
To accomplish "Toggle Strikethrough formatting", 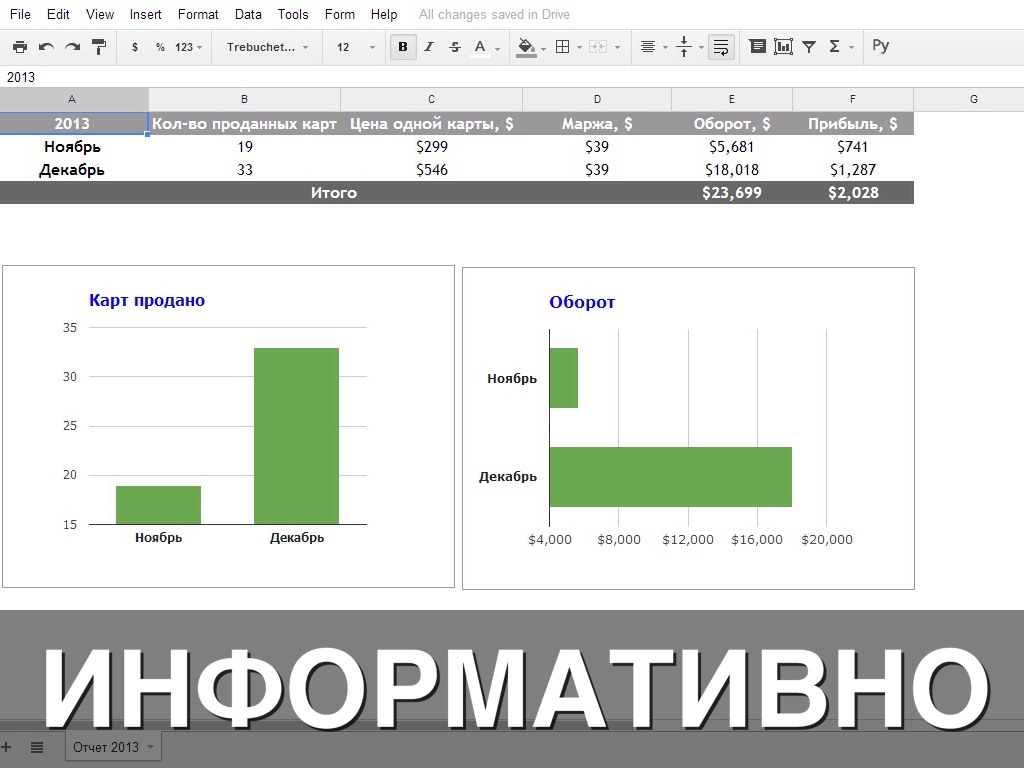I will pos(455,47).
